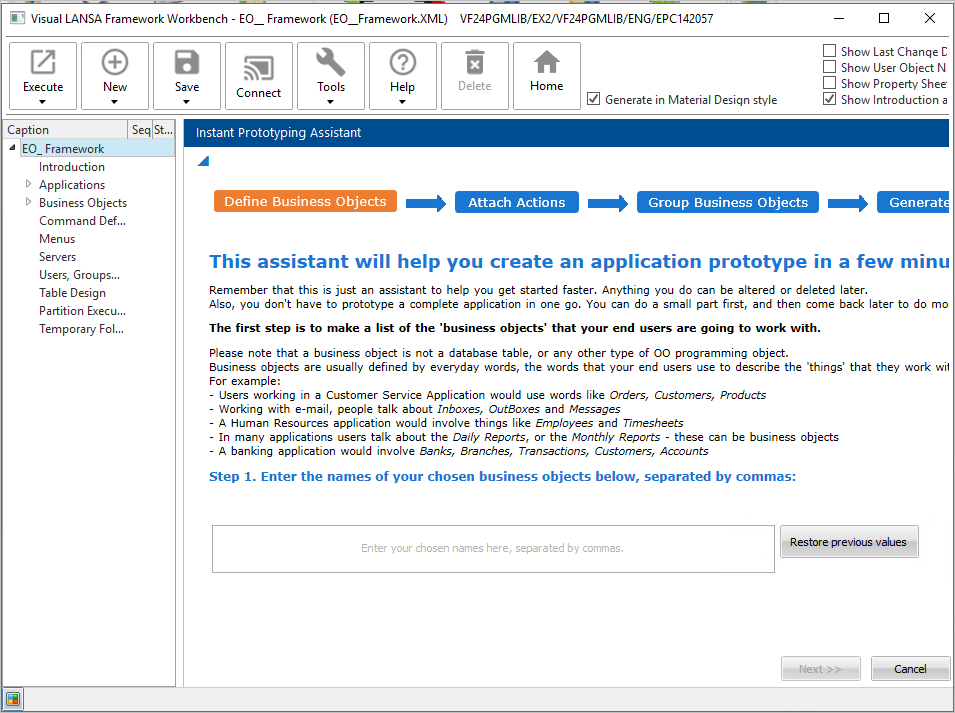Viewport: 955px width, 713px height.
Task: Click the Execute toolbar icon
Action: [43, 62]
